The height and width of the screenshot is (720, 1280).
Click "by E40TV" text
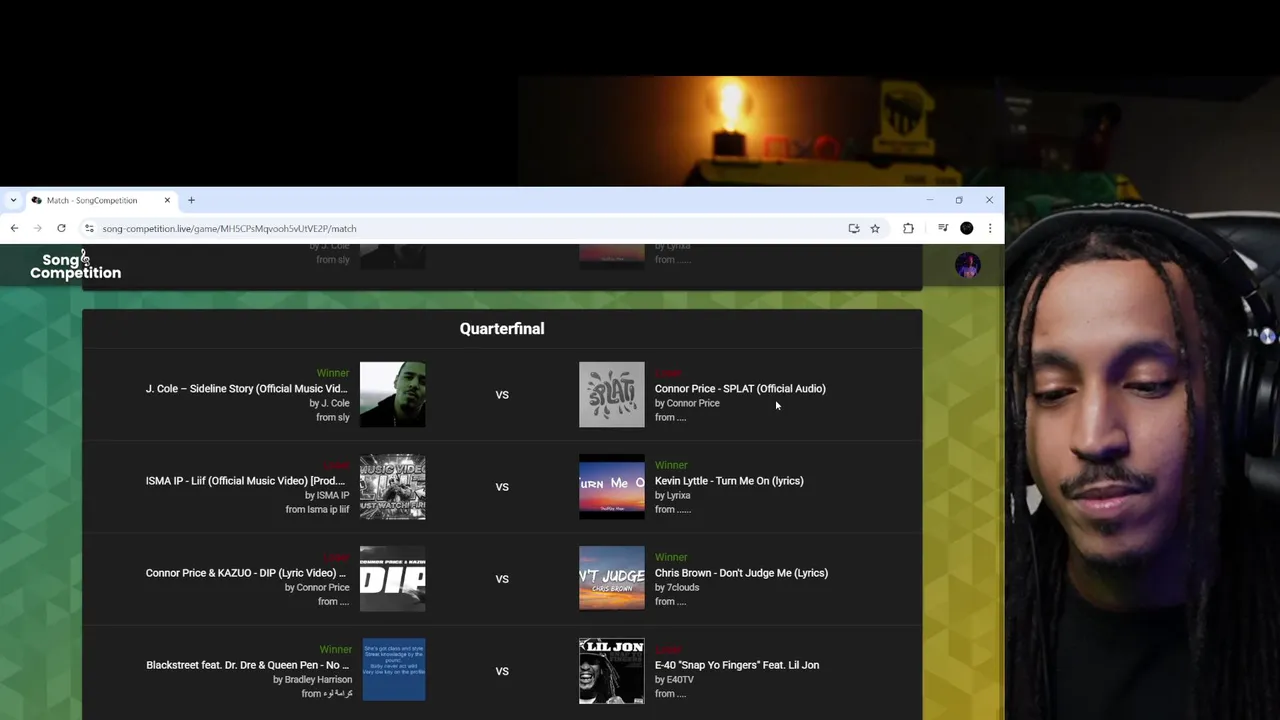674,679
